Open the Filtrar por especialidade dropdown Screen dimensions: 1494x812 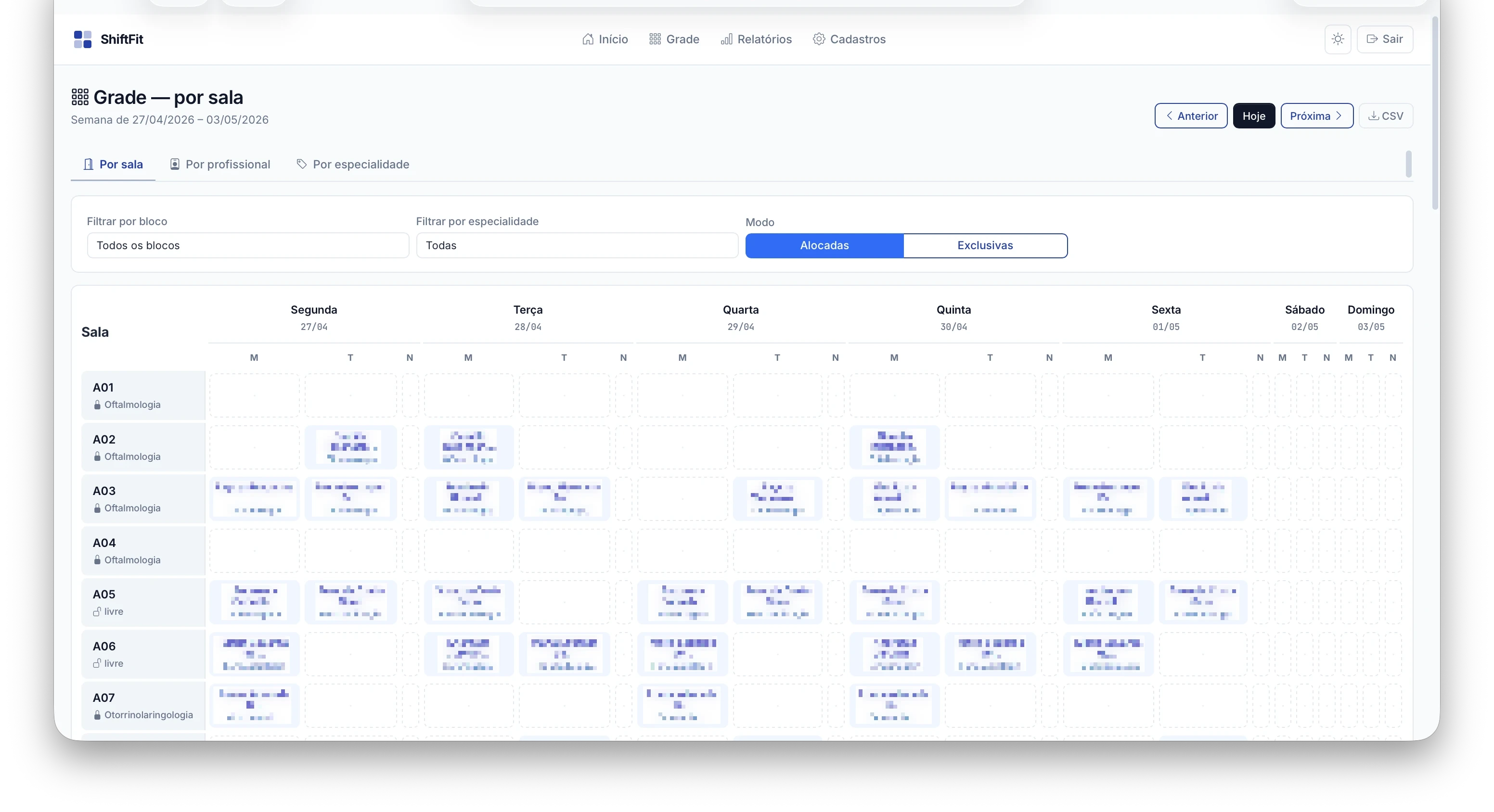(x=577, y=246)
